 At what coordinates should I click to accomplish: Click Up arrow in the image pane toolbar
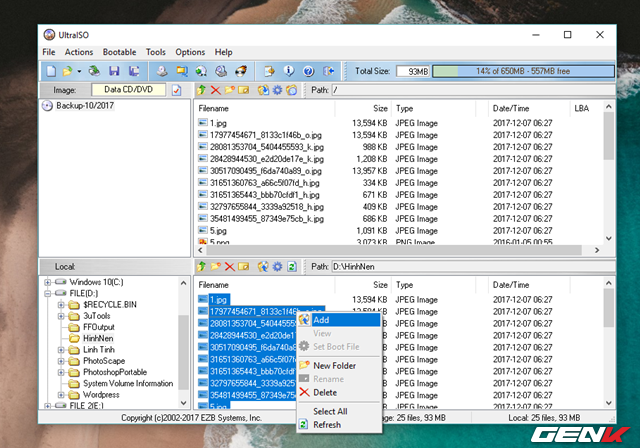[x=201, y=90]
